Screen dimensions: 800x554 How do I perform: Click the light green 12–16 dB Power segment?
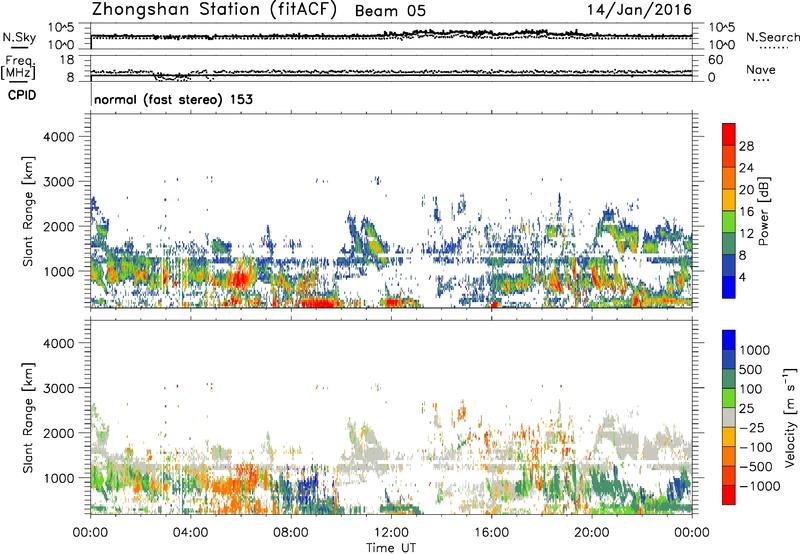(729, 222)
